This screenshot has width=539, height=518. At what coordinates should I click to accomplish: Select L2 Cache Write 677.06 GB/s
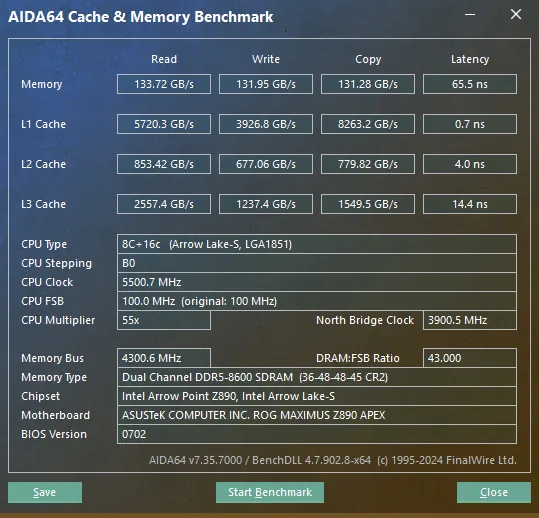tap(266, 164)
